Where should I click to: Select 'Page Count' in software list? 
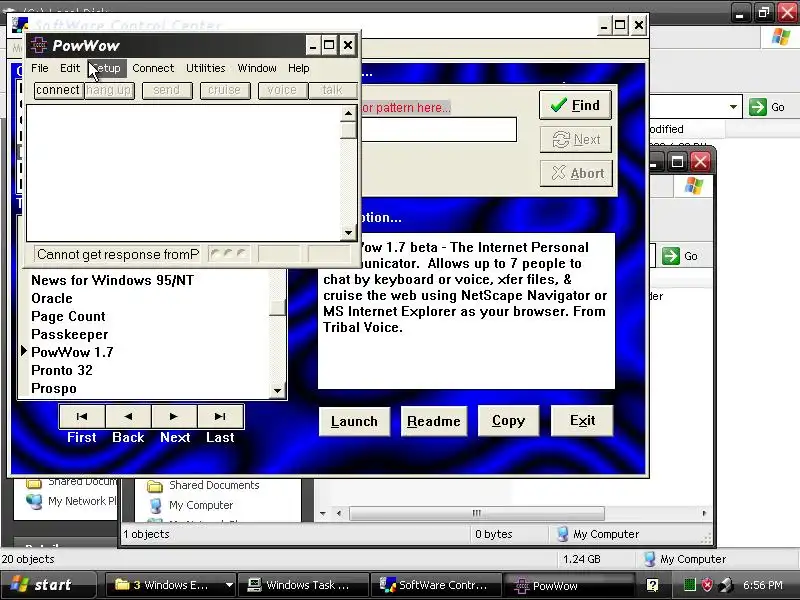(x=68, y=316)
